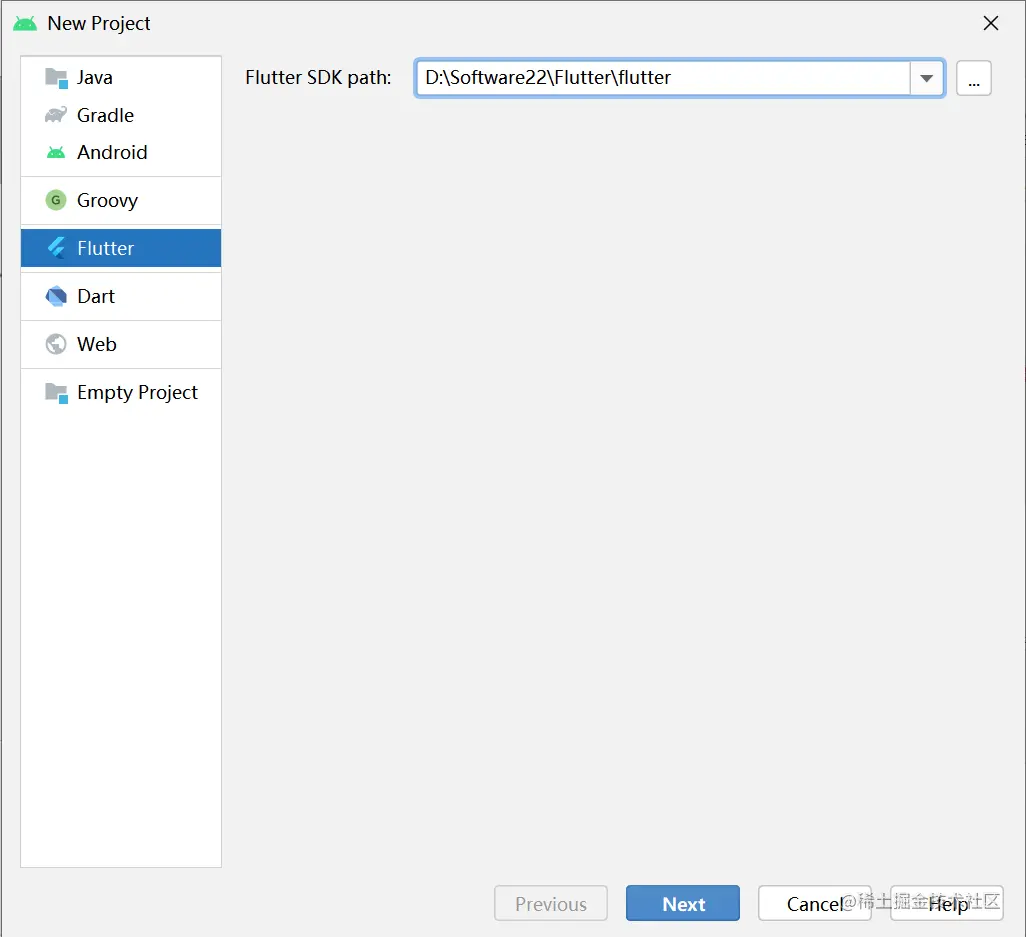Choose Android project type
The width and height of the screenshot is (1026, 937).
tap(121, 152)
